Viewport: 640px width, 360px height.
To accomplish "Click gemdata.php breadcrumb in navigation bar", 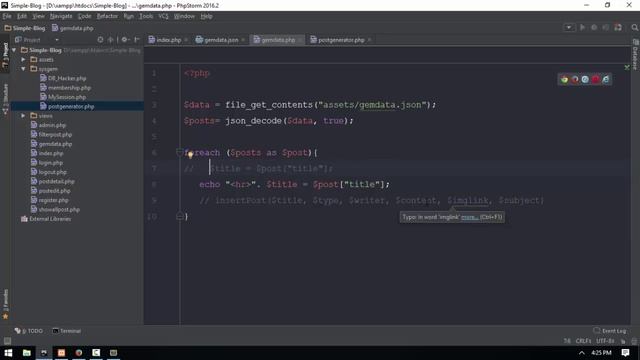I will [73, 28].
